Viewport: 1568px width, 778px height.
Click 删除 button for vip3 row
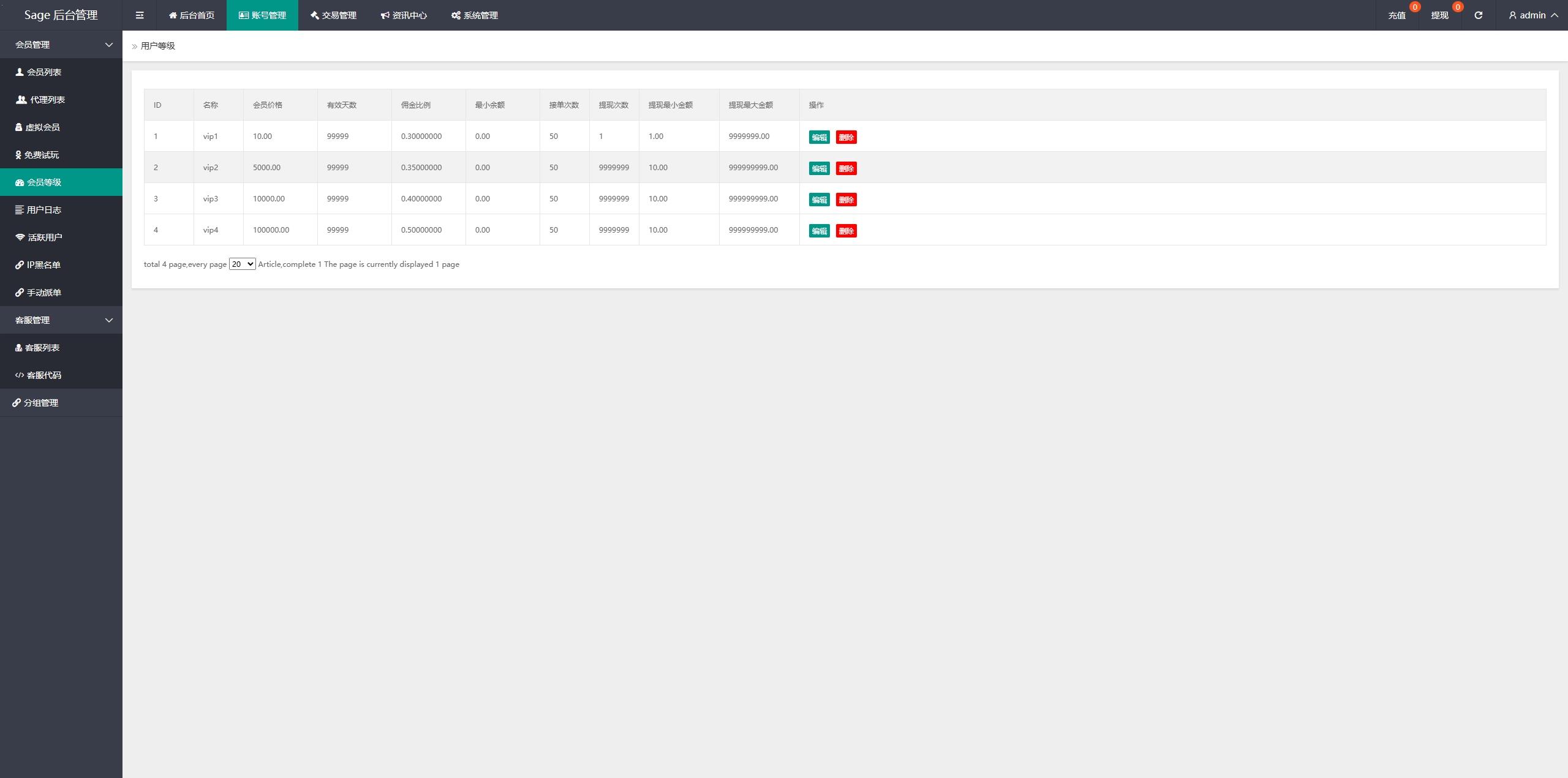pos(846,200)
